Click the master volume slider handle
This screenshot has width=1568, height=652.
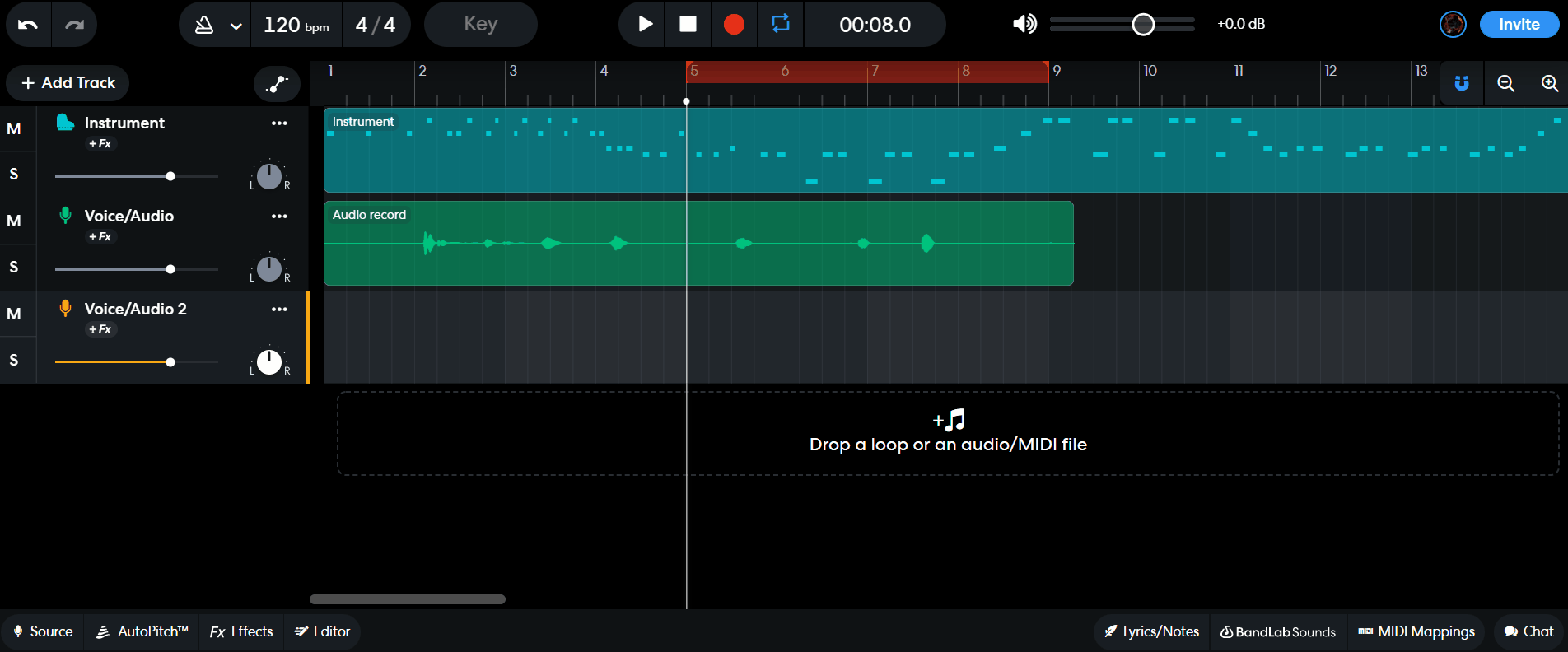click(1143, 25)
